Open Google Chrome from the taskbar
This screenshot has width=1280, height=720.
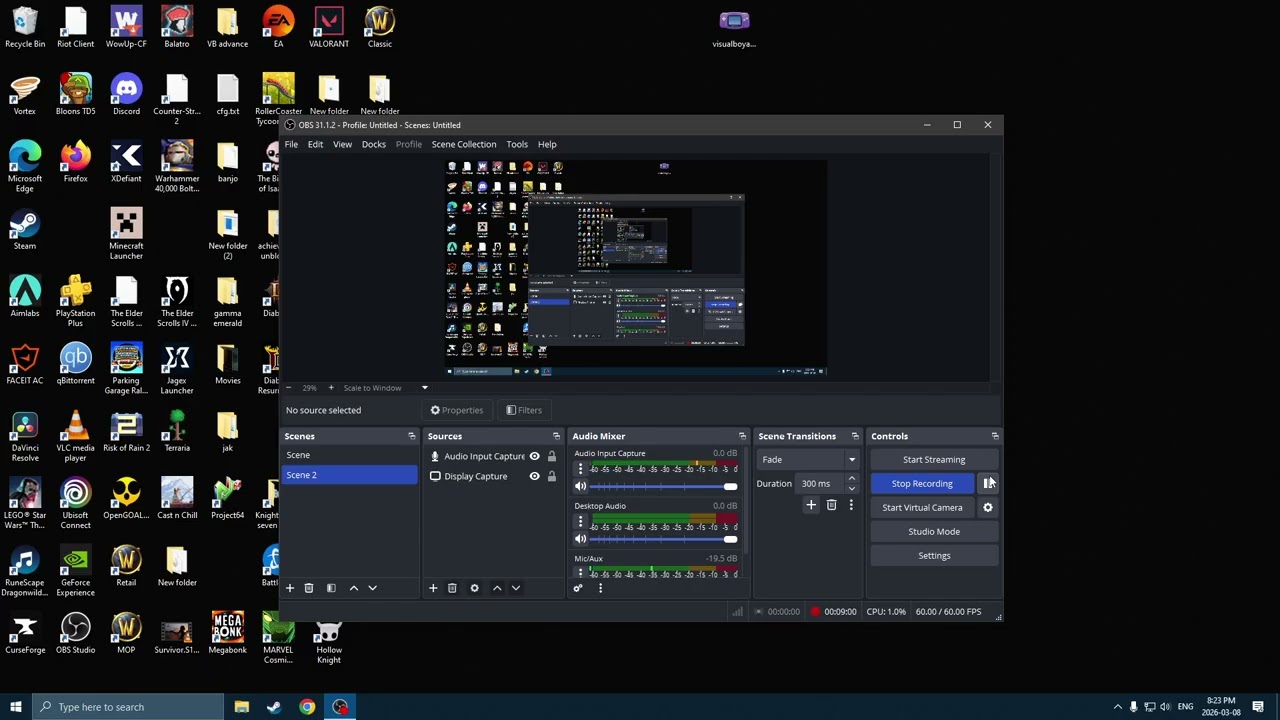[x=307, y=707]
